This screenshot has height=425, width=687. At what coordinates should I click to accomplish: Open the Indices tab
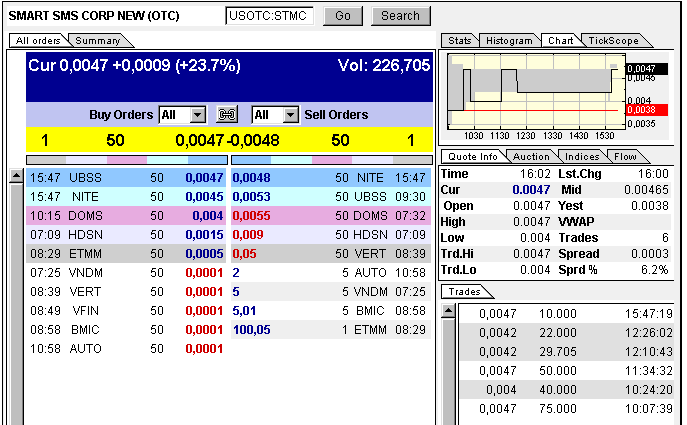click(x=582, y=157)
